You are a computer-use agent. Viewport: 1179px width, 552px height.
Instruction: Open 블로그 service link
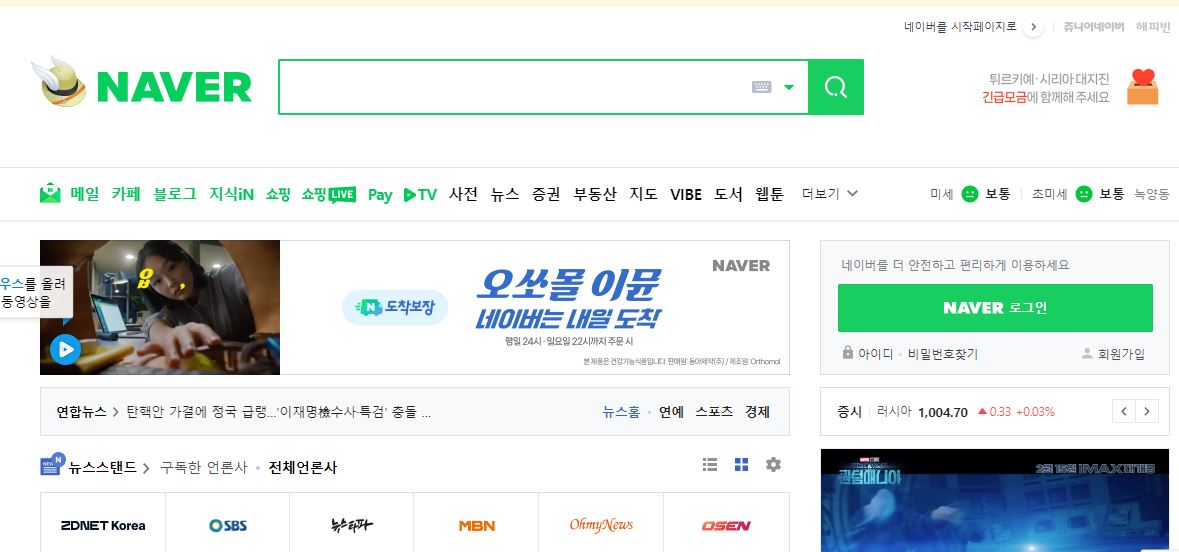(x=175, y=194)
